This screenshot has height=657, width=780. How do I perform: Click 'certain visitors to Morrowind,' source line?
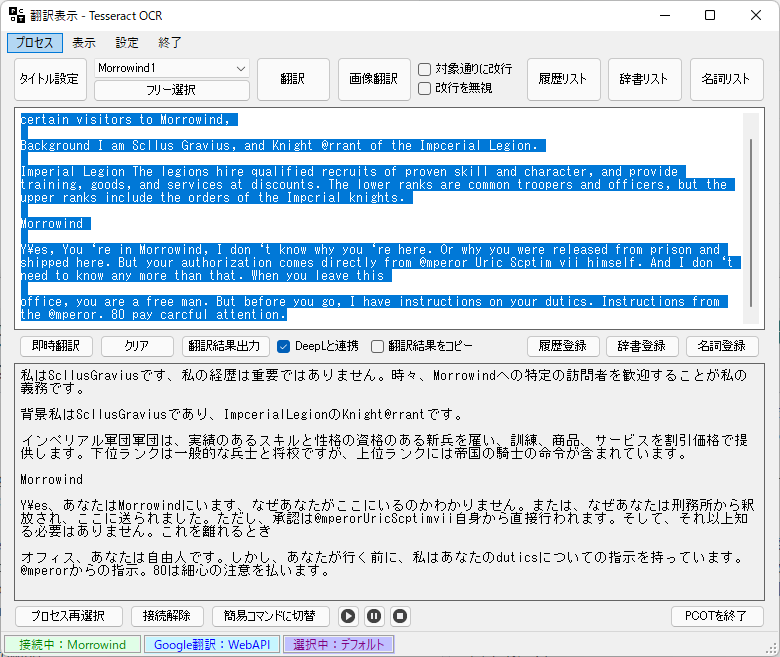coord(125,120)
